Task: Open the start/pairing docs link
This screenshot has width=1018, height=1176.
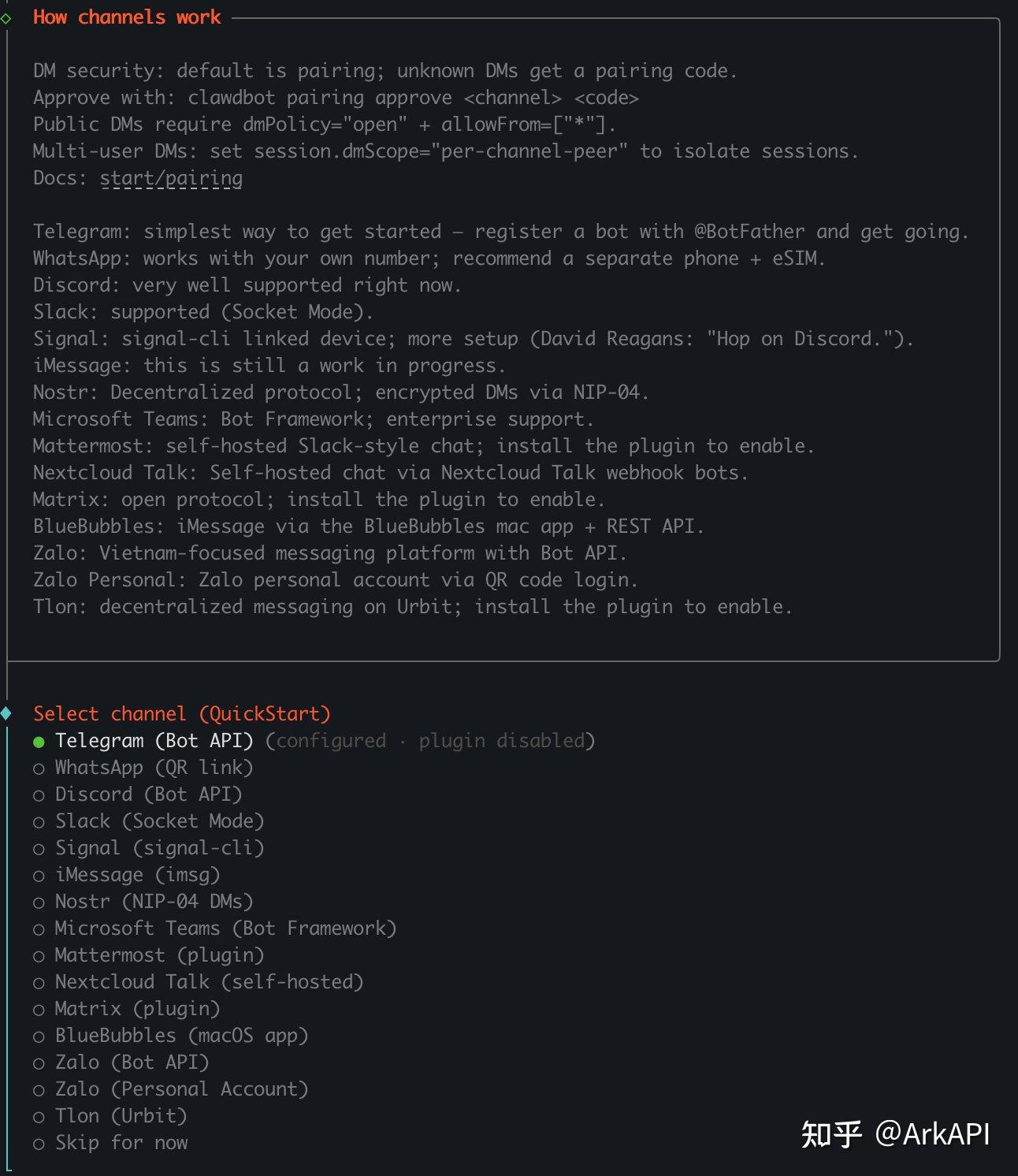Action: pos(171,178)
